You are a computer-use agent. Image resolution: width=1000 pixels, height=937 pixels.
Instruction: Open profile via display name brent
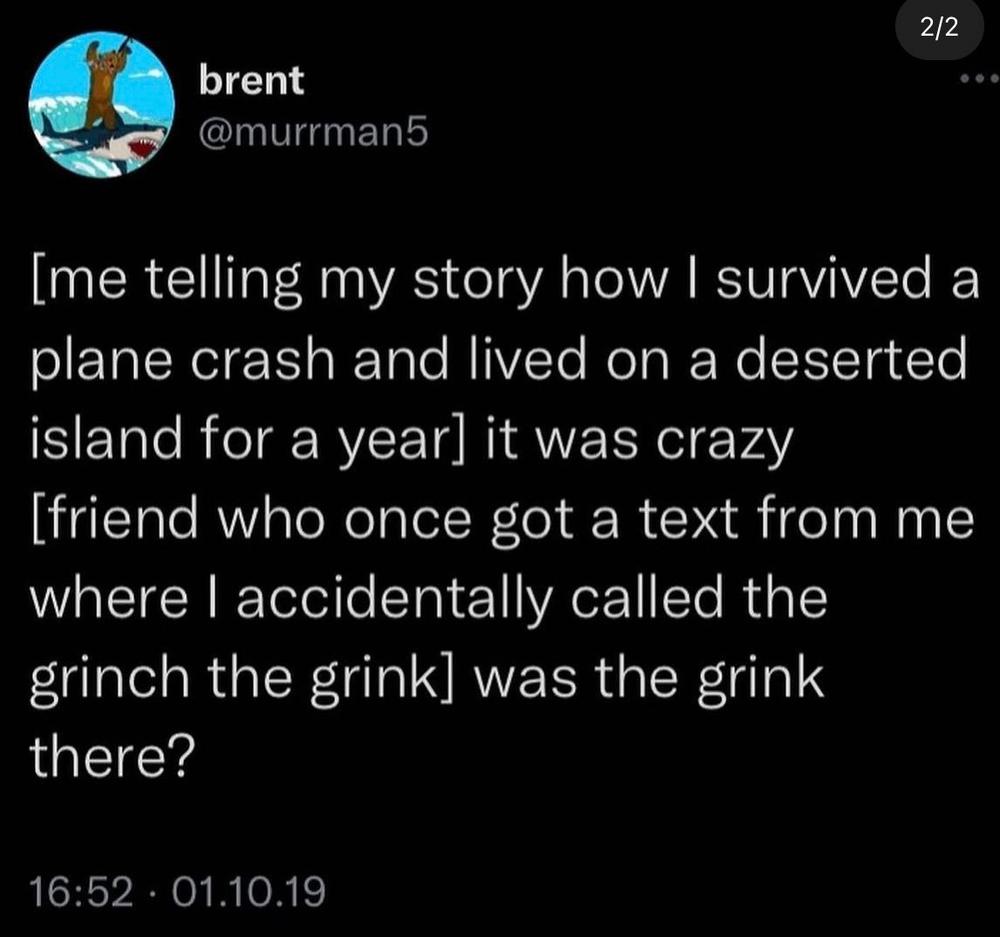[252, 81]
